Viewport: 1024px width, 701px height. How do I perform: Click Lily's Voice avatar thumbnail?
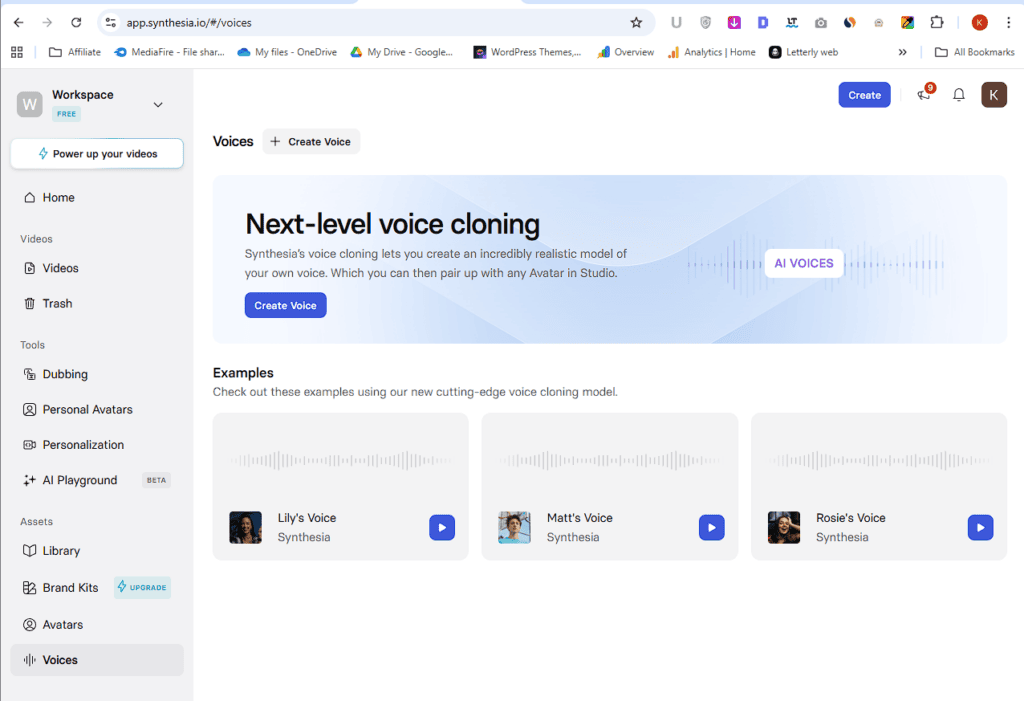[246, 527]
